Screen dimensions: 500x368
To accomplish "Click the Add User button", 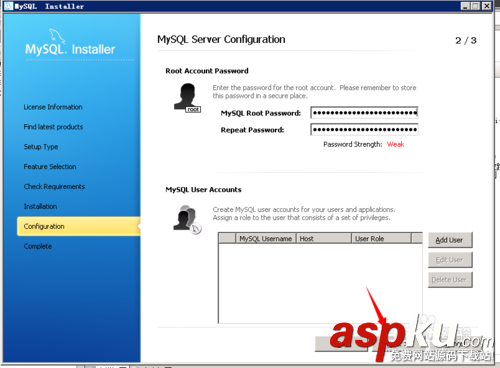I will click(x=450, y=240).
